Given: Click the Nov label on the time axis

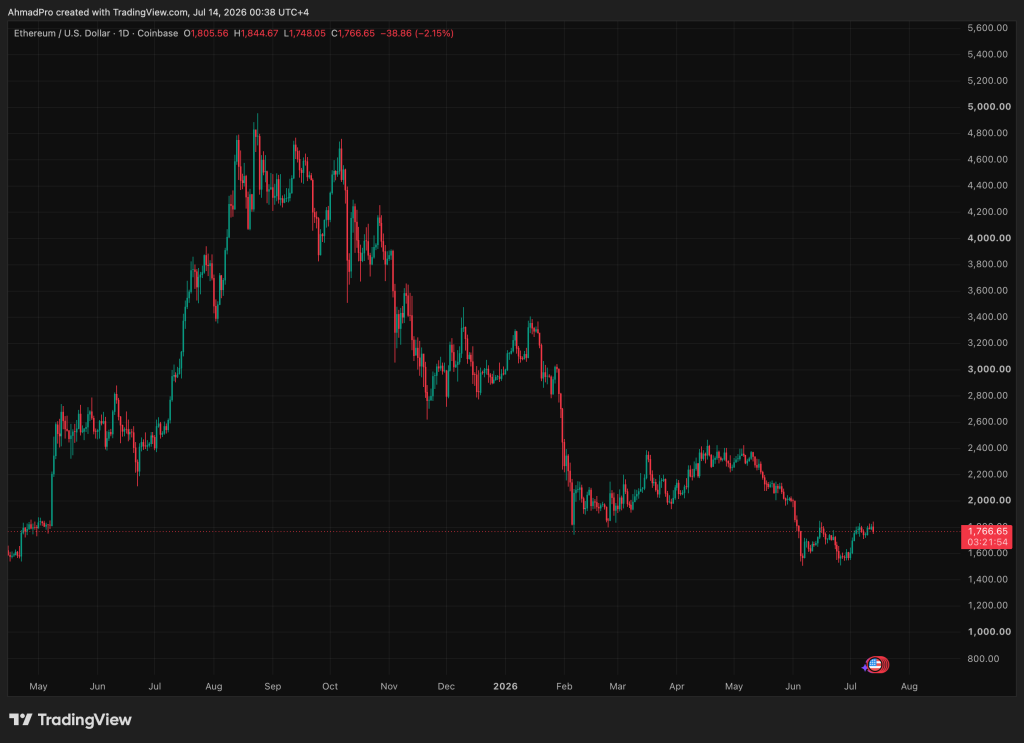Looking at the screenshot, I should 389,686.
